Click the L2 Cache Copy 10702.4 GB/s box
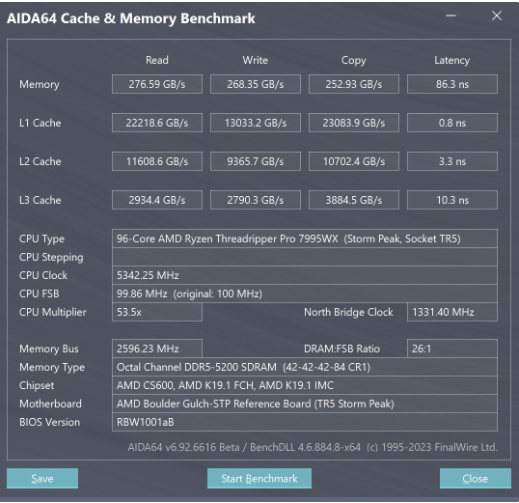519x503 pixels. click(x=354, y=161)
